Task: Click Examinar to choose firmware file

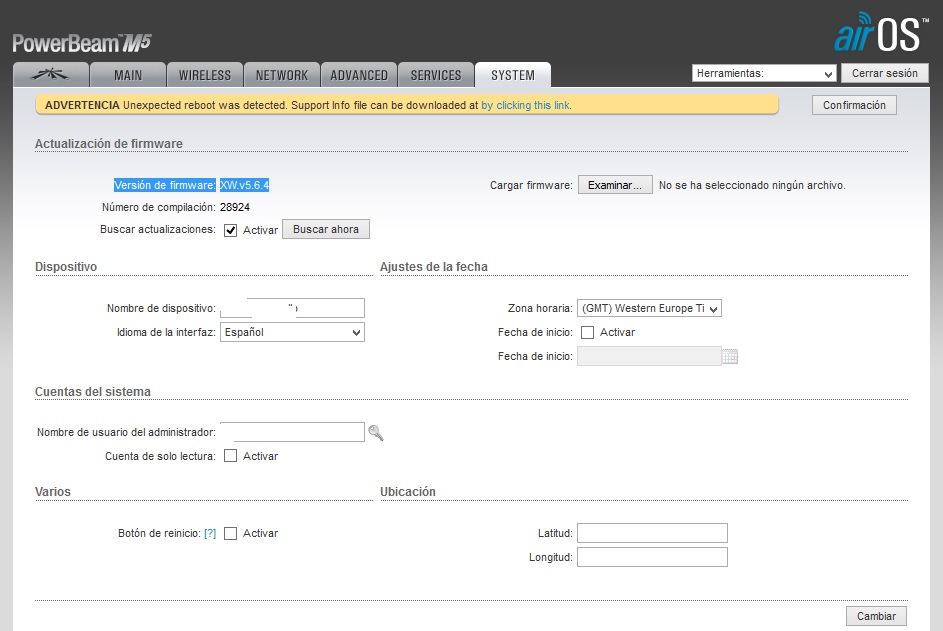Action: [x=615, y=185]
